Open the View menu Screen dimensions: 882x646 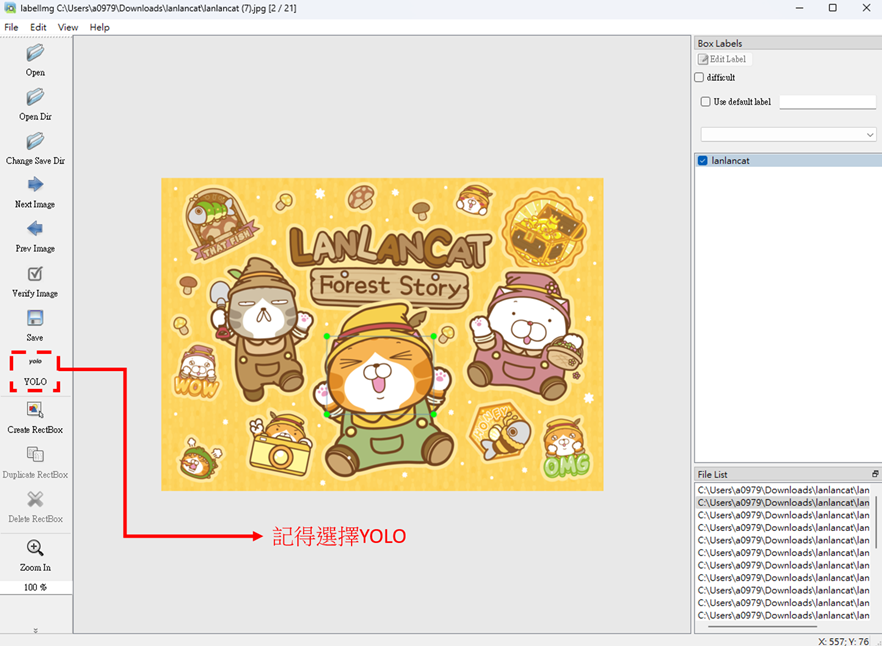coord(68,27)
